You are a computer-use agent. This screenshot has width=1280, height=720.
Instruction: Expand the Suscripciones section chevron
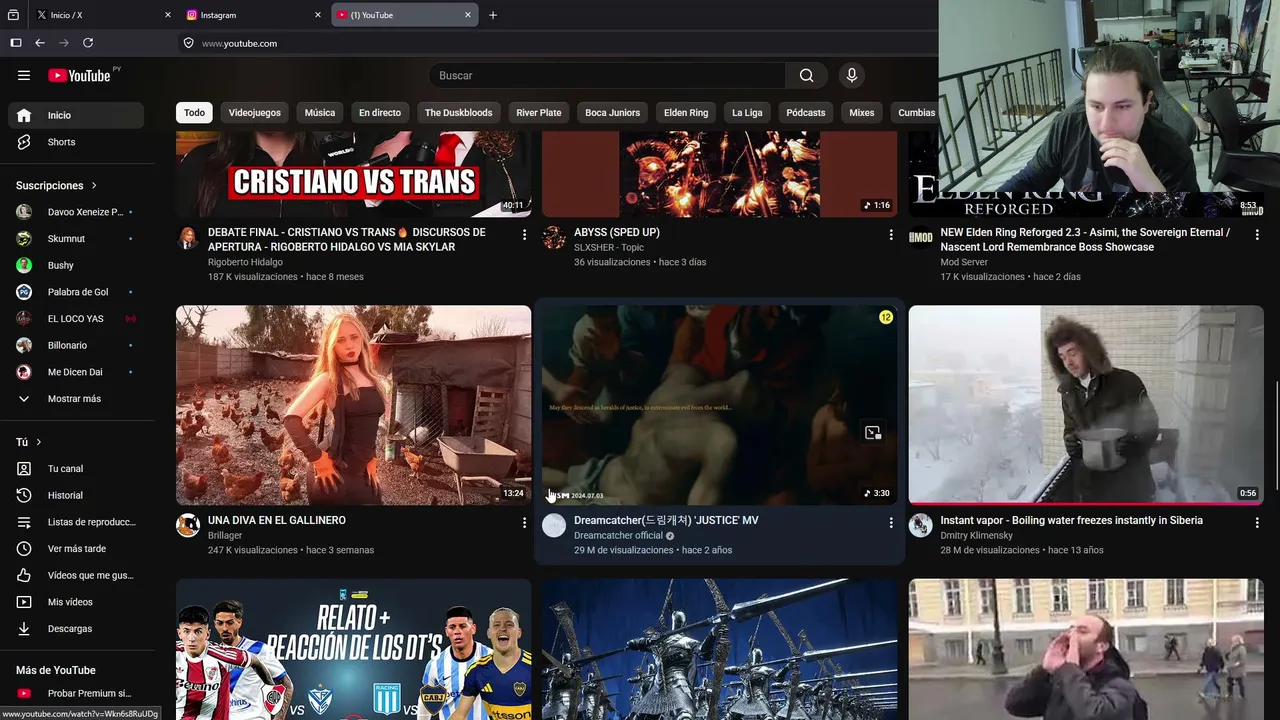coord(94,186)
